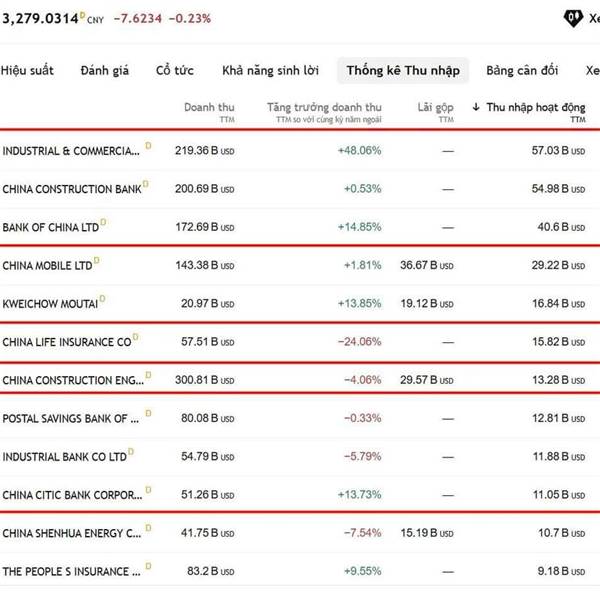Select gross profit 19.12 B USD
Image resolution: width=600 pixels, height=600 pixels.
pyautogui.click(x=427, y=304)
